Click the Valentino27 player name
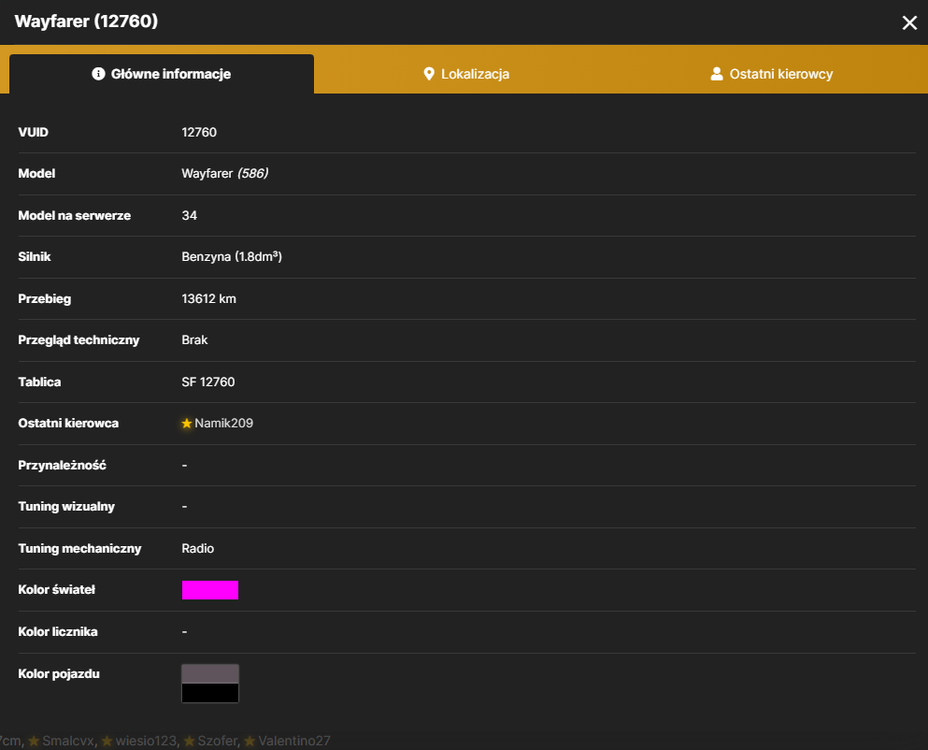This screenshot has height=750, width=928. point(294,741)
